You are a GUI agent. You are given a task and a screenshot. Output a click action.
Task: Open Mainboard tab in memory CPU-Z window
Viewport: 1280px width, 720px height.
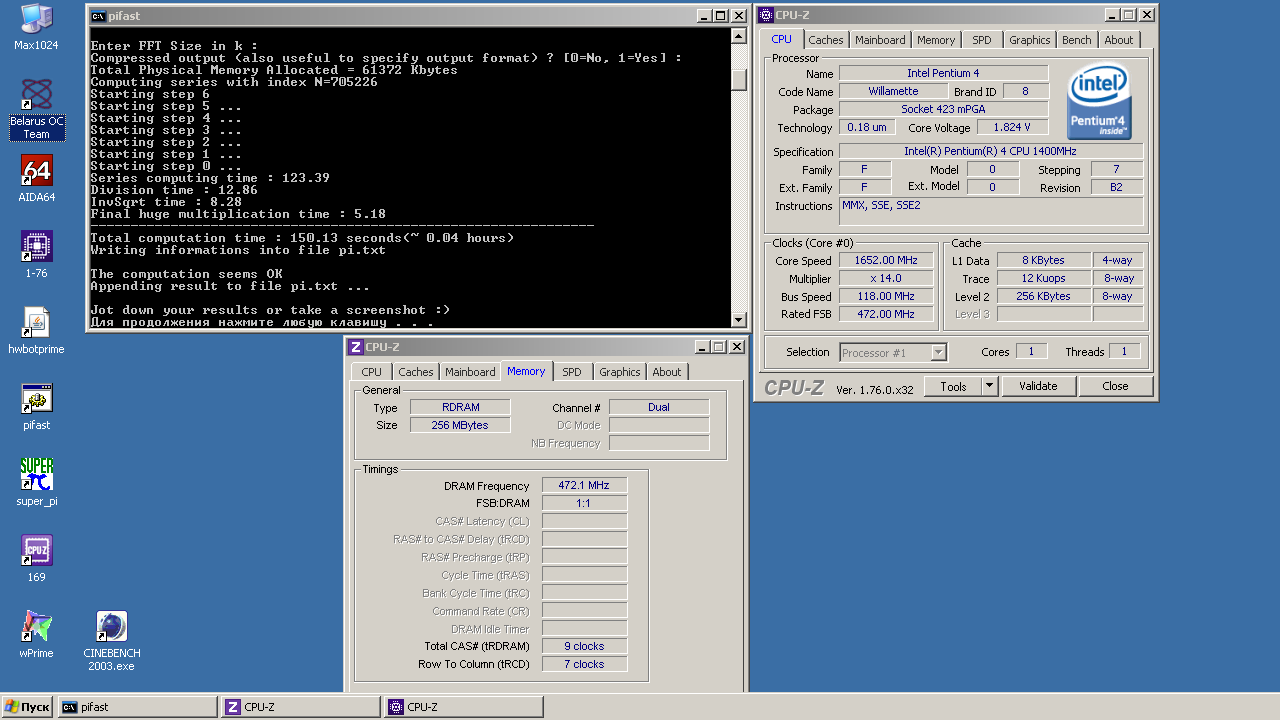(x=470, y=372)
